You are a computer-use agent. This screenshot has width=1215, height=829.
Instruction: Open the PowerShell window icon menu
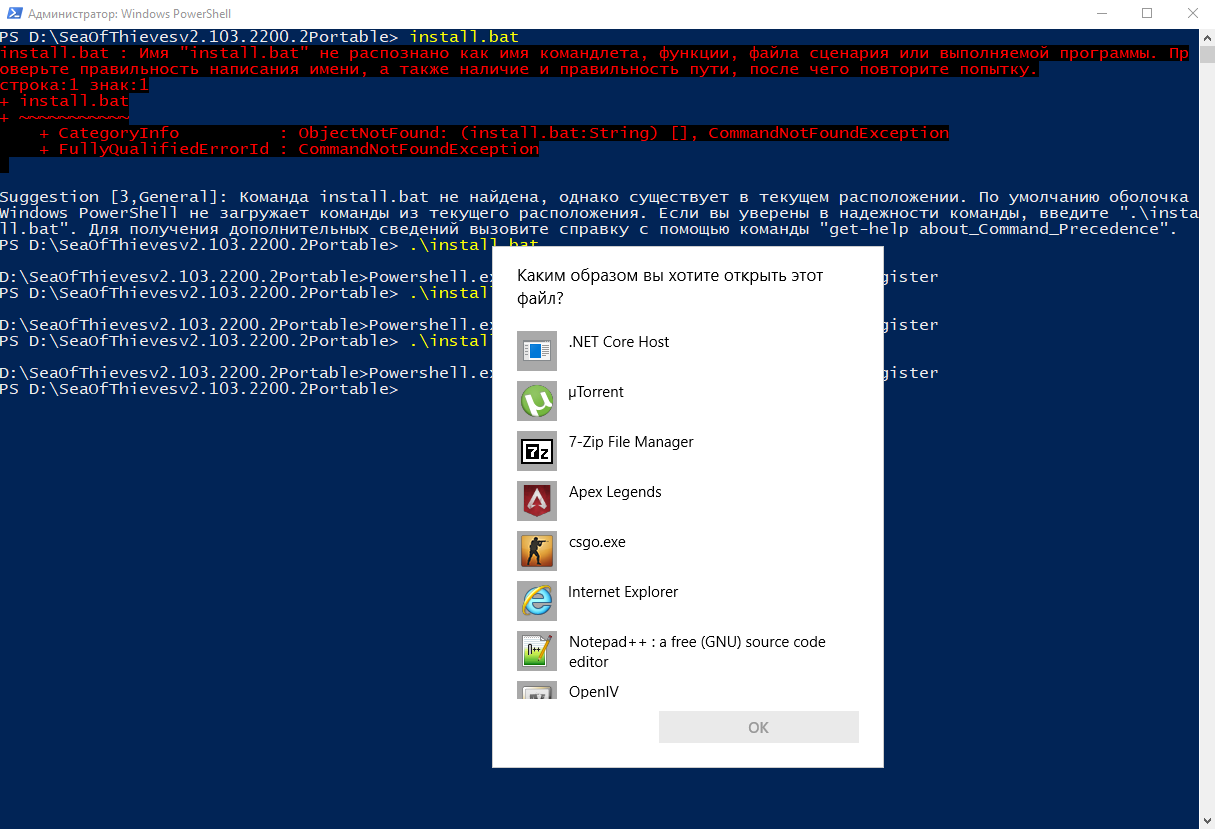(14, 14)
